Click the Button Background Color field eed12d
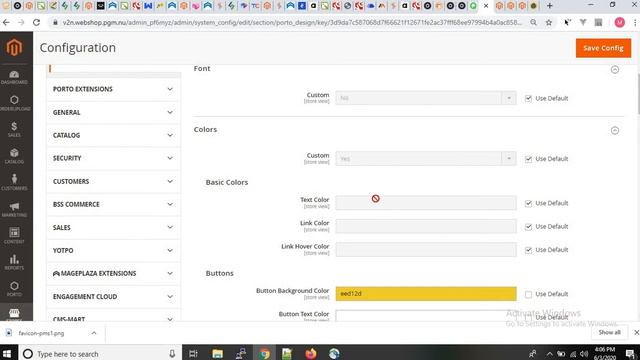 (426, 293)
